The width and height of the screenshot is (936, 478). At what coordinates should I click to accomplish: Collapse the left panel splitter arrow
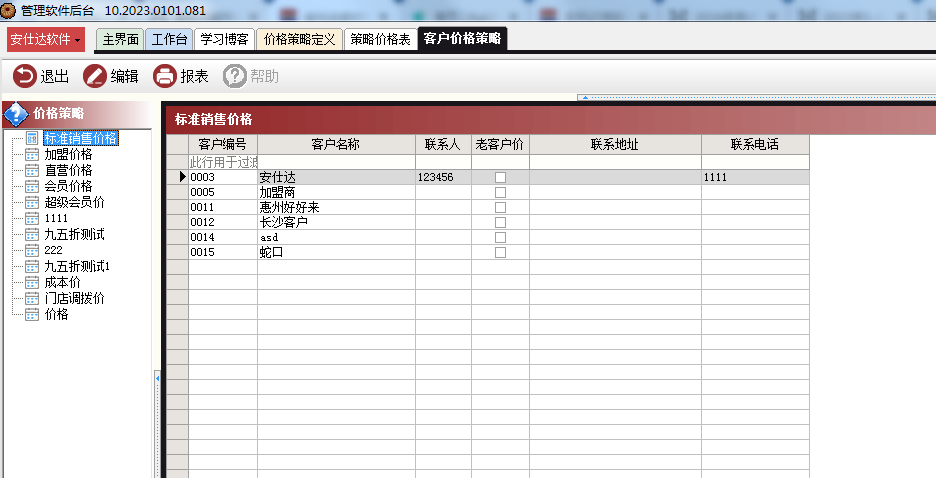coord(157,378)
